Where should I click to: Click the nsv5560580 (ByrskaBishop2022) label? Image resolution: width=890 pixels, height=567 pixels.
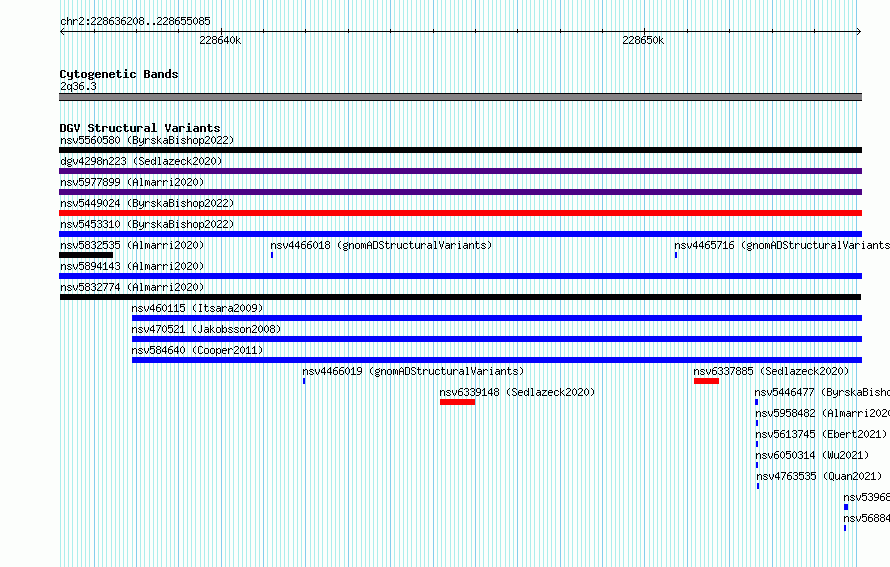pos(147,140)
